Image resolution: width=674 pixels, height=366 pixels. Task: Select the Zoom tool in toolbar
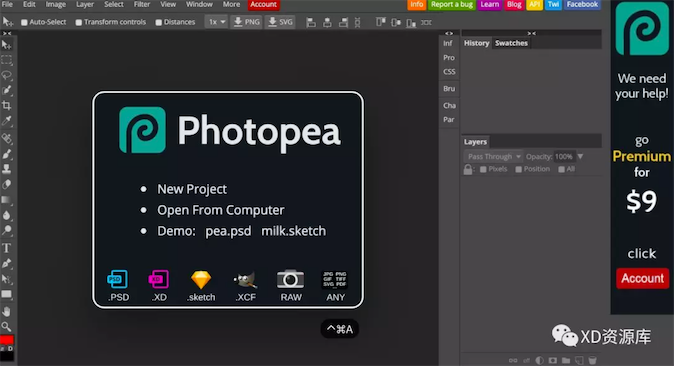point(6,326)
